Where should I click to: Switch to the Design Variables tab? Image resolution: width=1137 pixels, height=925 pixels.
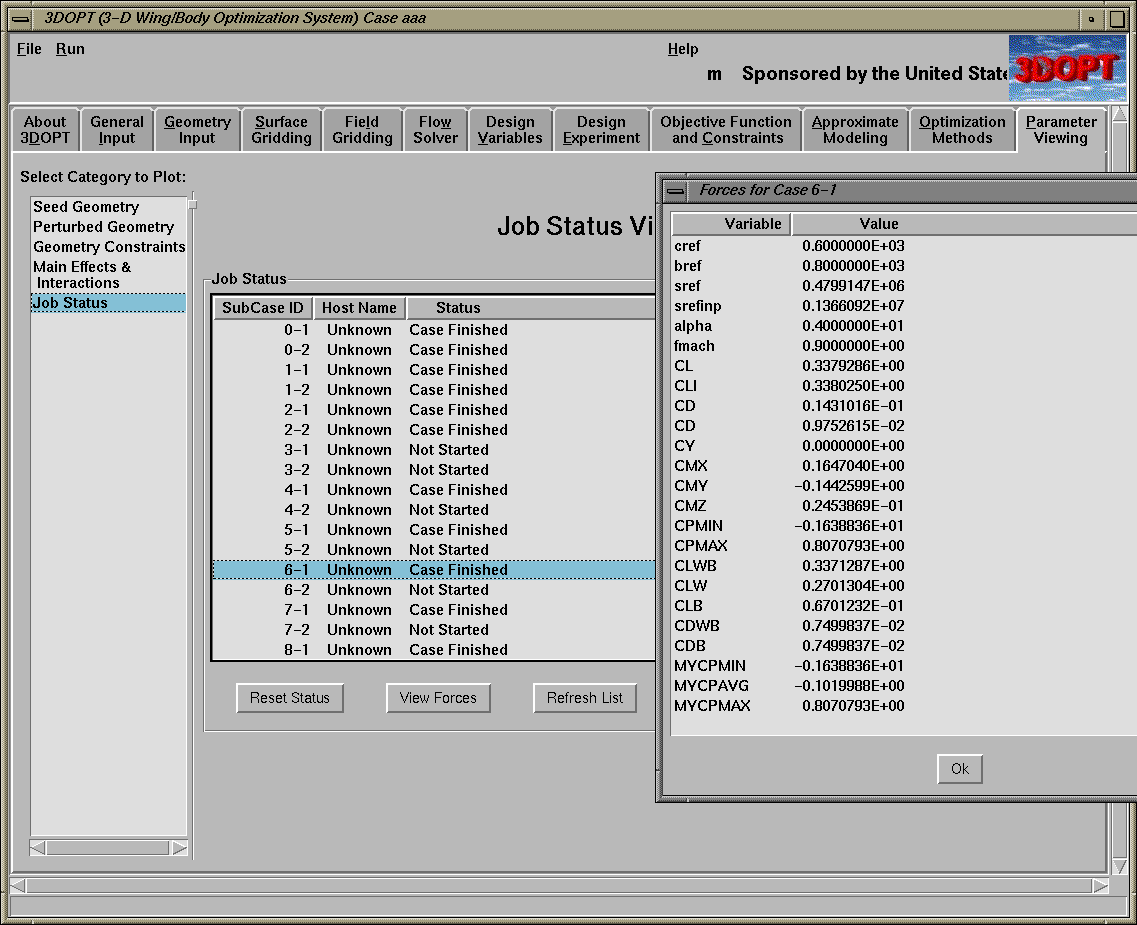click(x=510, y=130)
